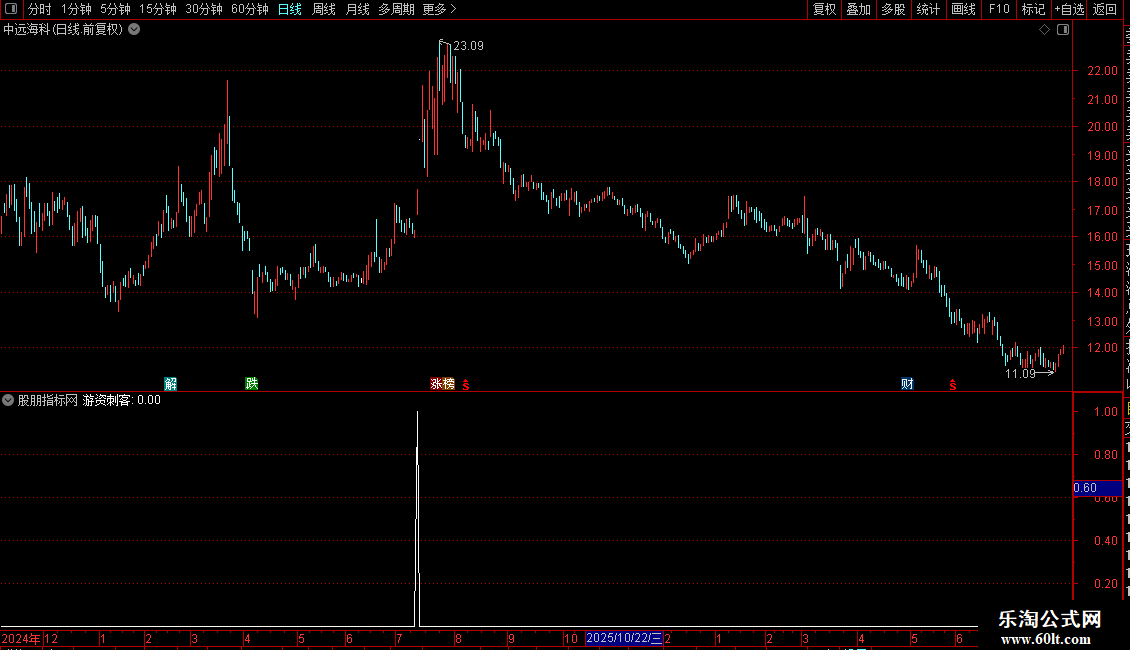Expand the 更多 periods menu
This screenshot has height=650, width=1130.
point(439,9)
